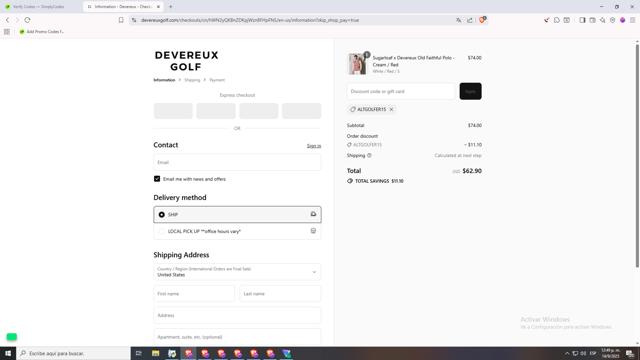640x360 pixels.
Task: Open the Windows notification center icon
Action: (x=630, y=353)
